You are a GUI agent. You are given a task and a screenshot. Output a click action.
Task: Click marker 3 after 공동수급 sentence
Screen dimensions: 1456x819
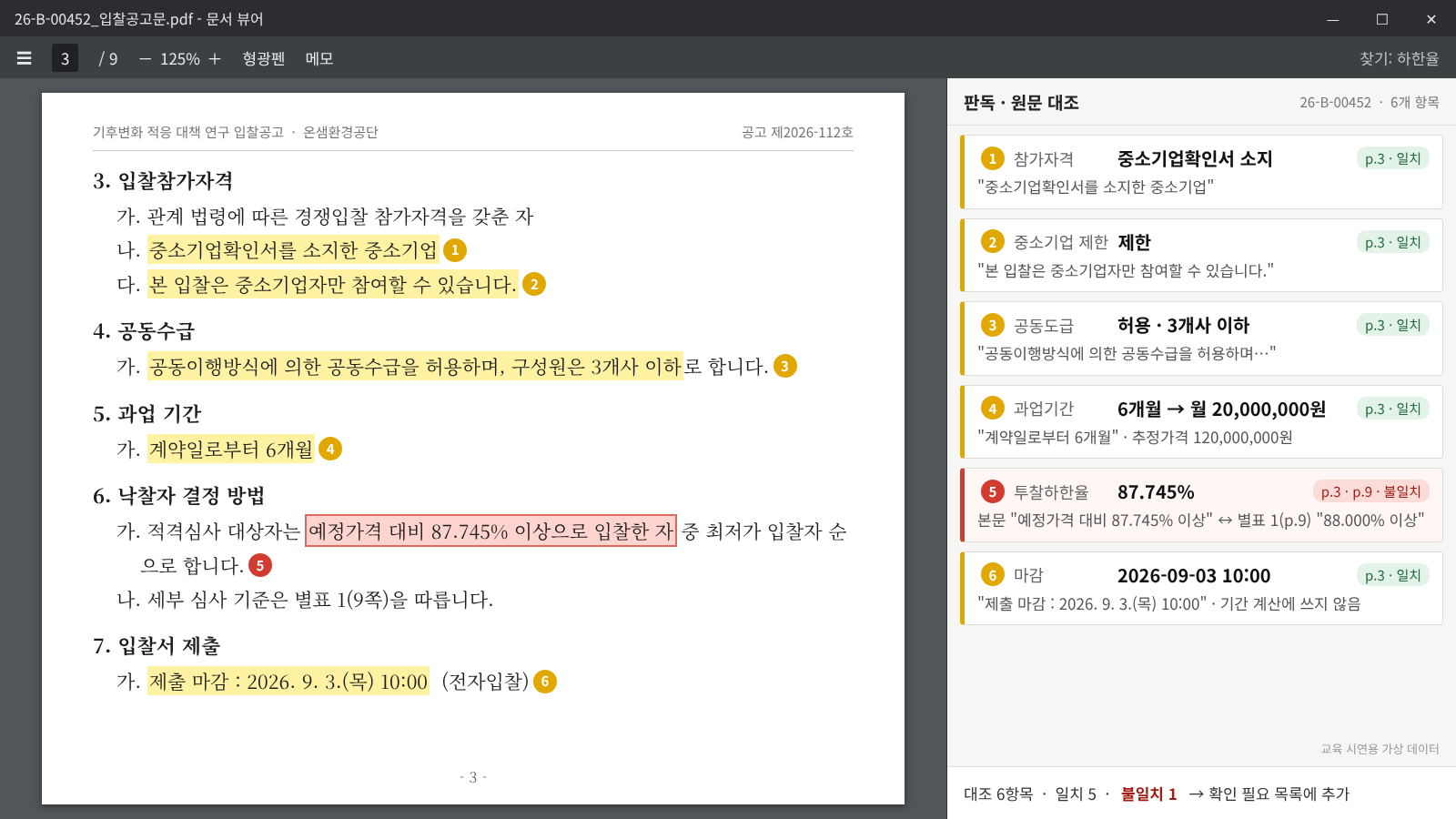pyautogui.click(x=784, y=366)
